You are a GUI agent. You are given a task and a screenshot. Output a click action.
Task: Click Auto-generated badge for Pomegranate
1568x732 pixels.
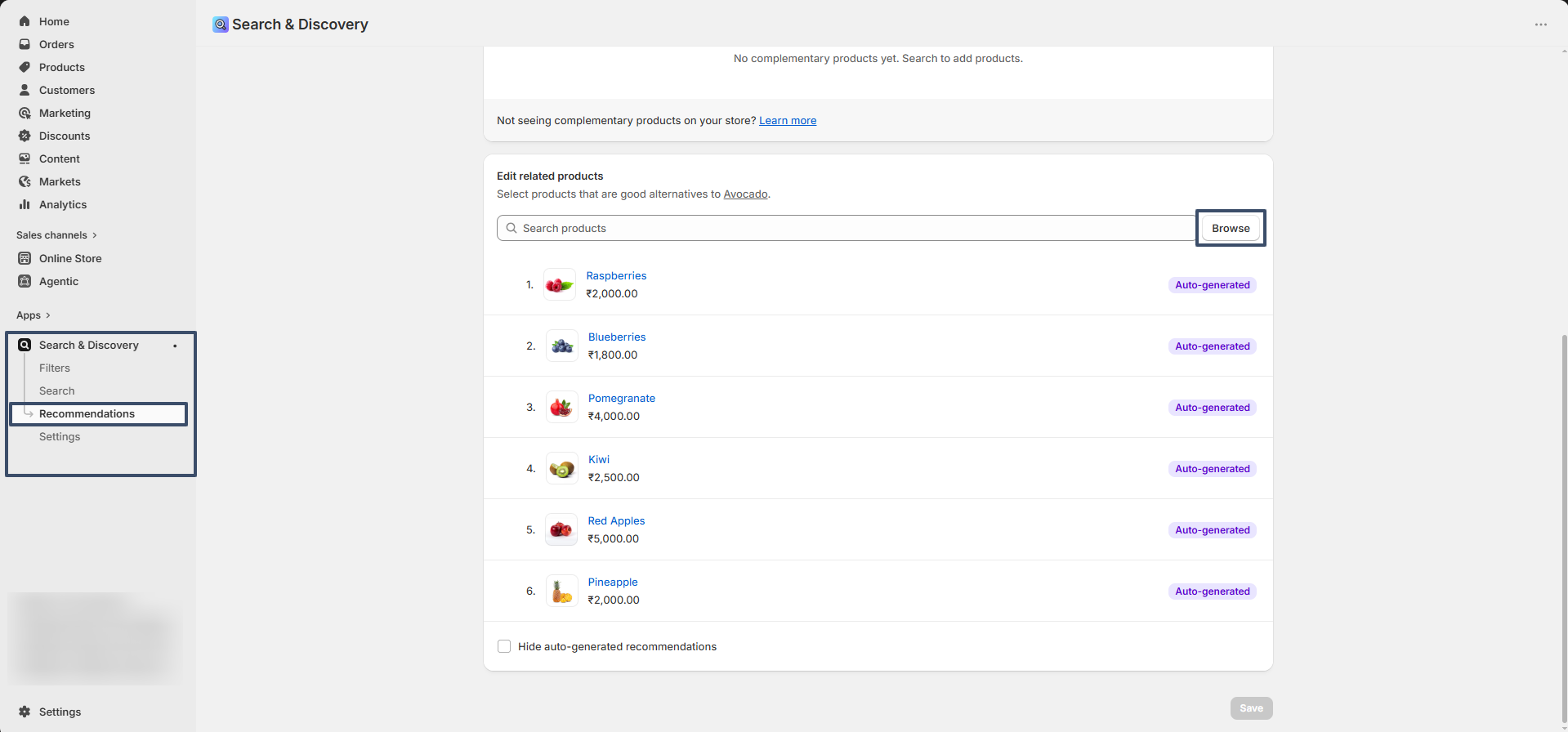point(1213,408)
